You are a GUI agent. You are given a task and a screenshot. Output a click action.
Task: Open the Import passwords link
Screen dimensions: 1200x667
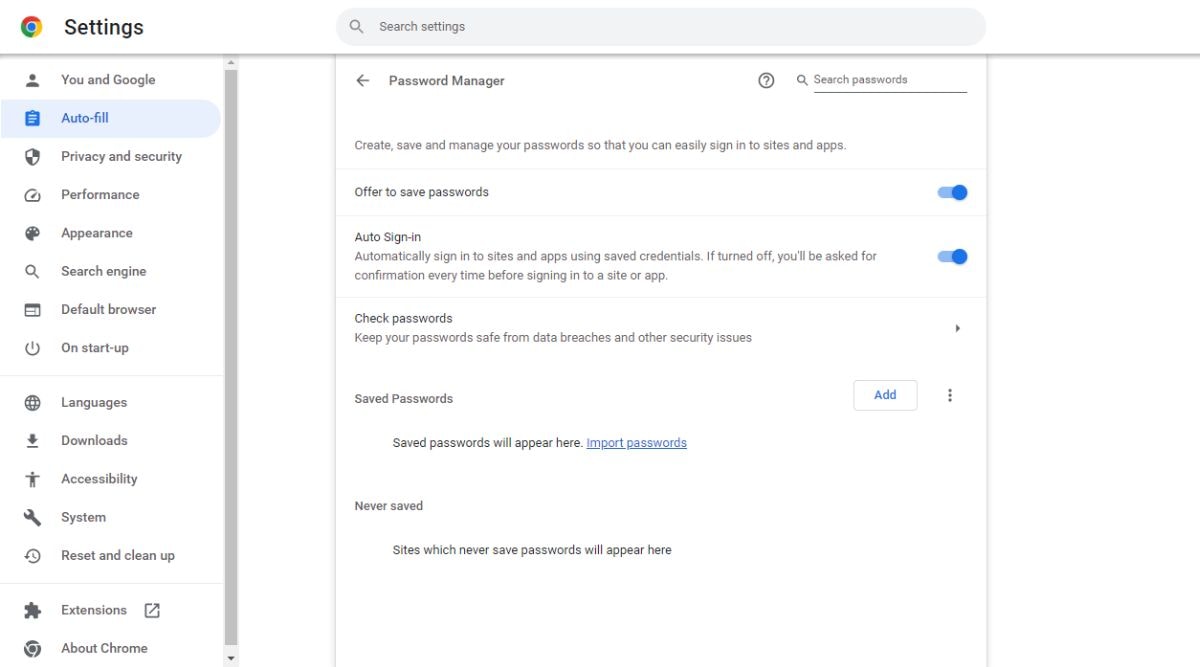pyautogui.click(x=637, y=442)
